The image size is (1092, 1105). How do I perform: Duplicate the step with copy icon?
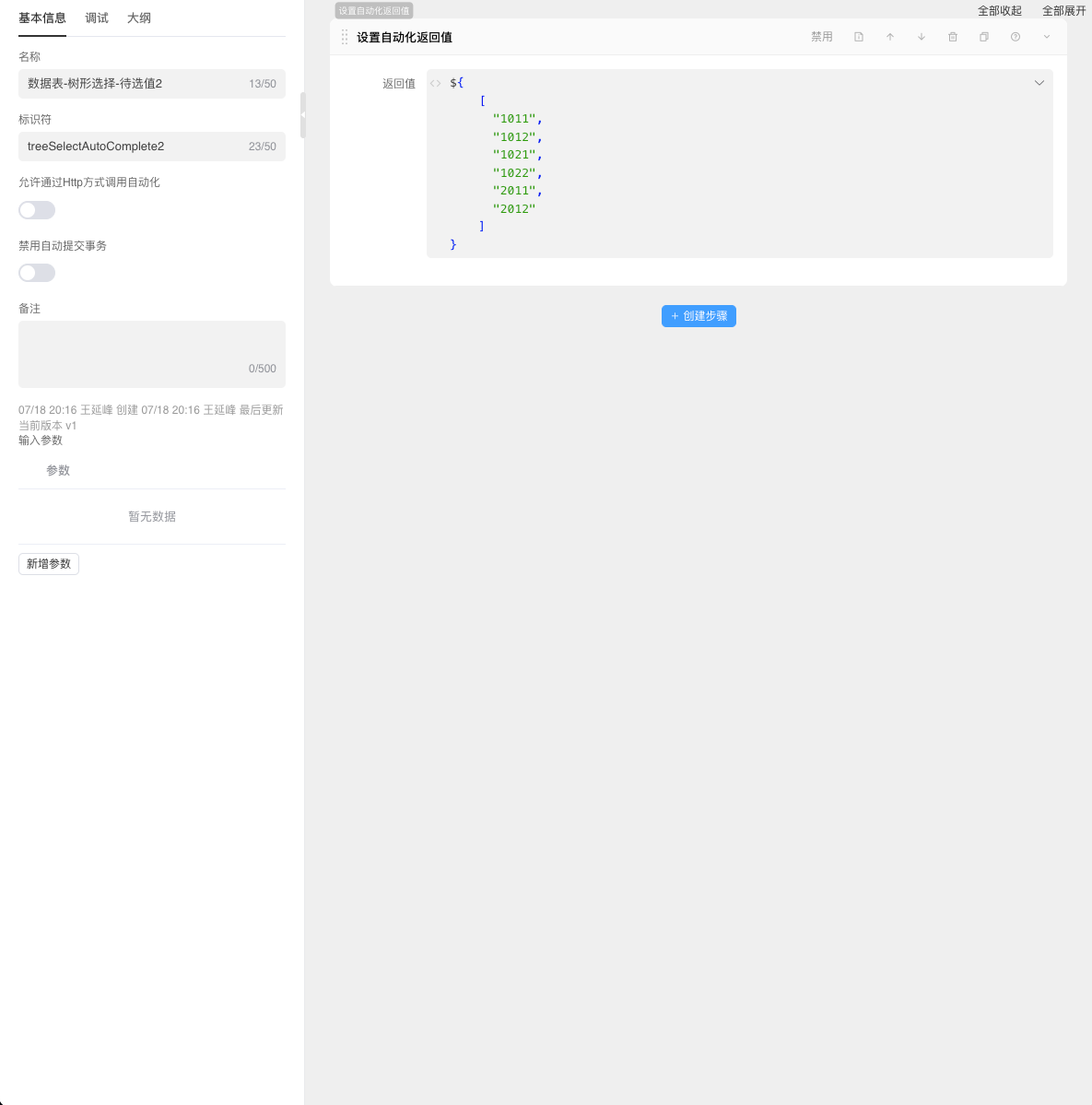pyautogui.click(x=984, y=37)
